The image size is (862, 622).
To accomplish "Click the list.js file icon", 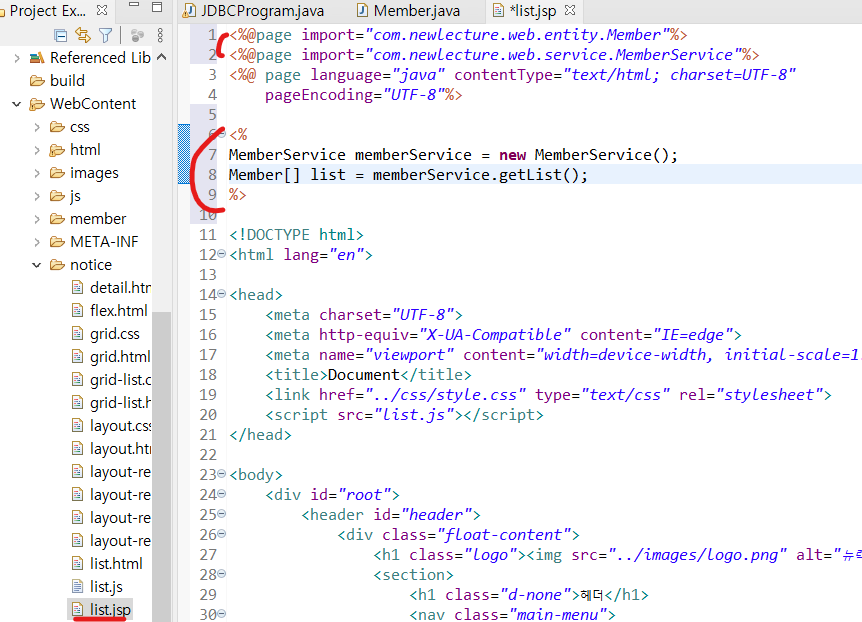I will tap(78, 587).
